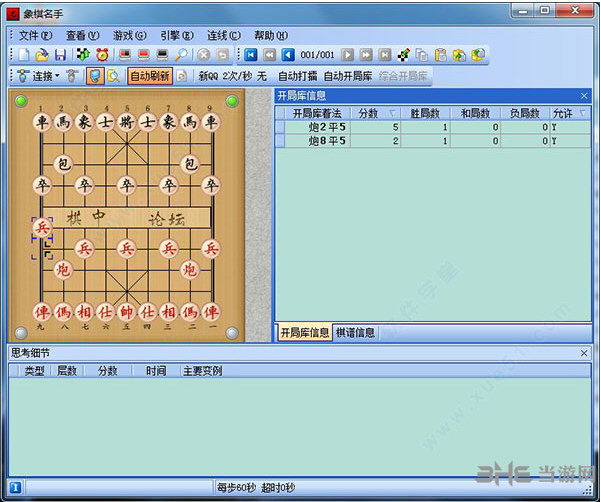Toggle 自动刷新 button
The width and height of the screenshot is (601, 502).
click(x=150, y=76)
